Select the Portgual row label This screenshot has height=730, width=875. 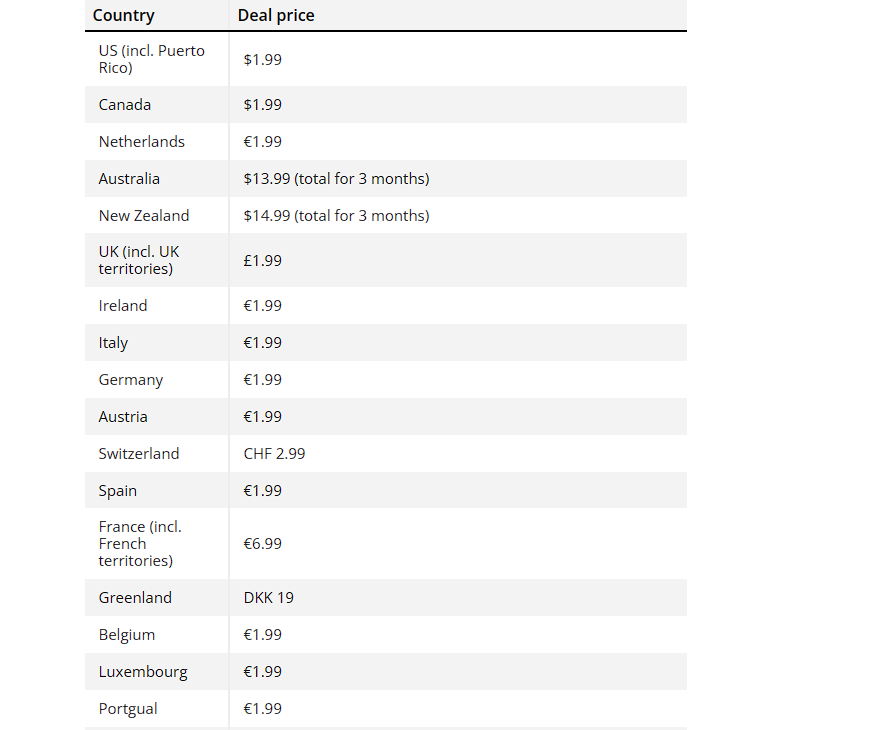128,709
